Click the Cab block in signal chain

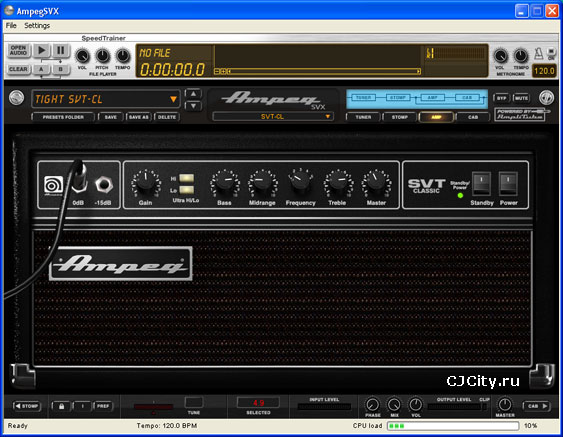tap(467, 98)
